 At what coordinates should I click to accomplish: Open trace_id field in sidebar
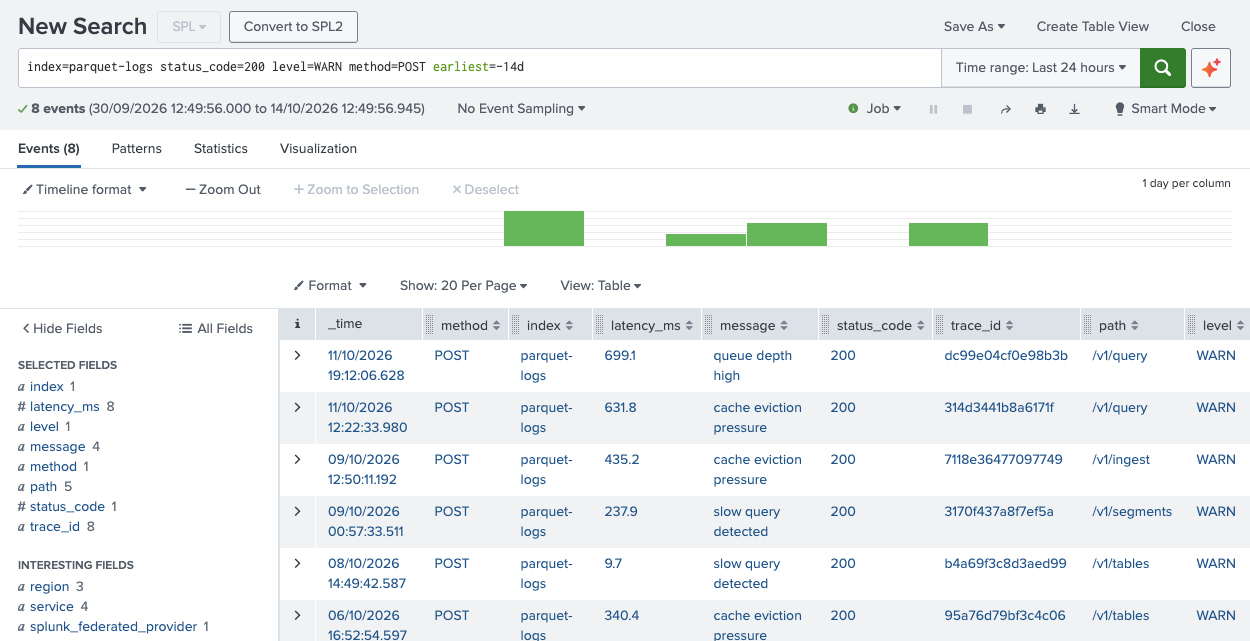click(x=55, y=526)
